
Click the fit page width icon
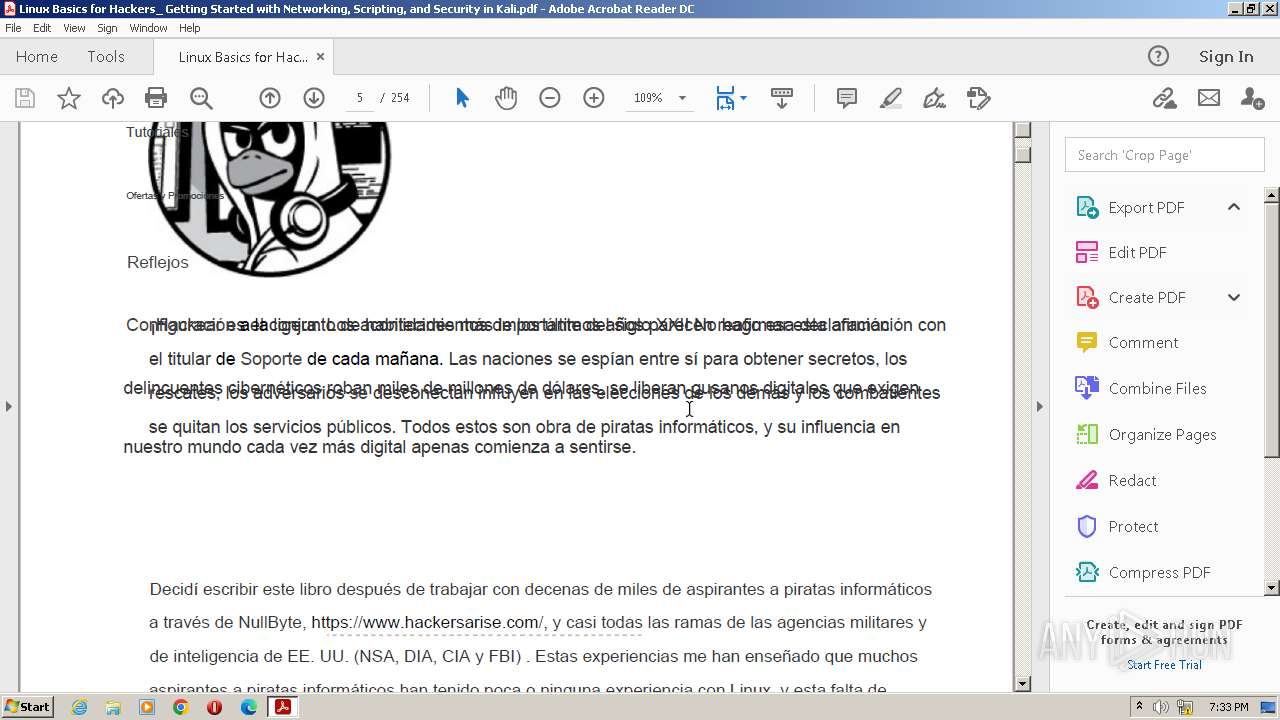click(x=725, y=98)
